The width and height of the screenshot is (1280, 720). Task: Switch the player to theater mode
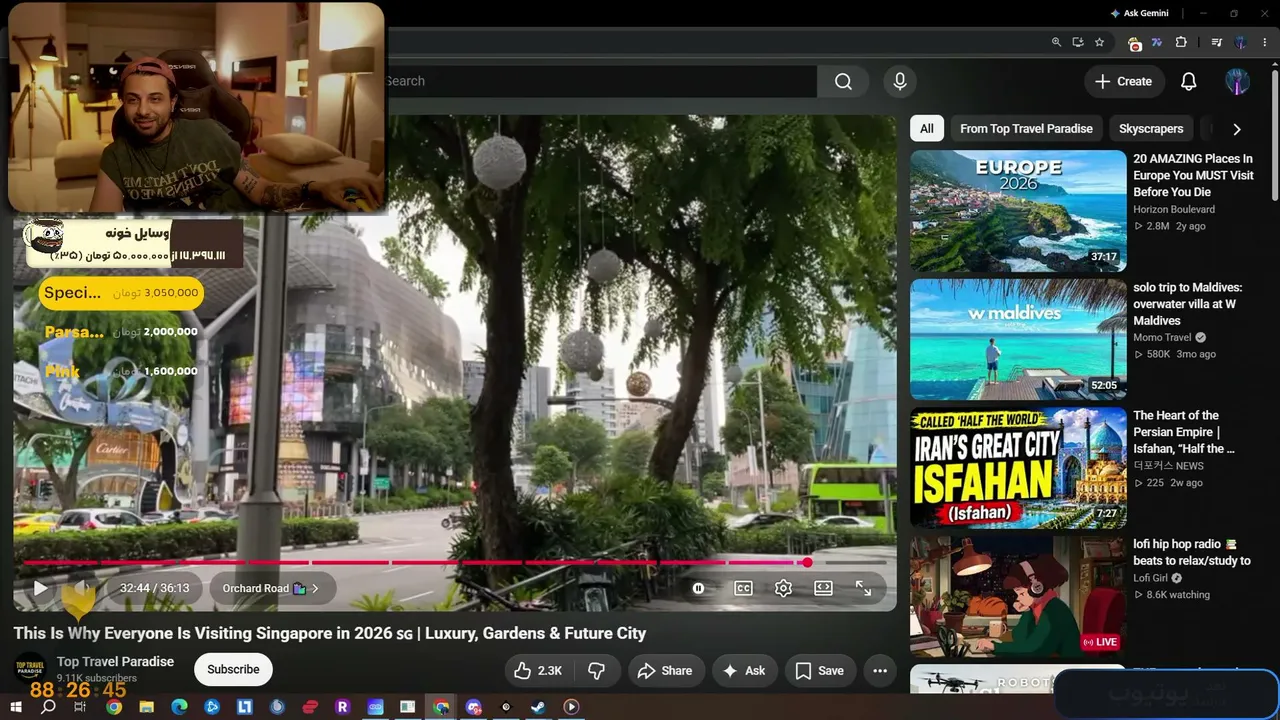(x=823, y=588)
